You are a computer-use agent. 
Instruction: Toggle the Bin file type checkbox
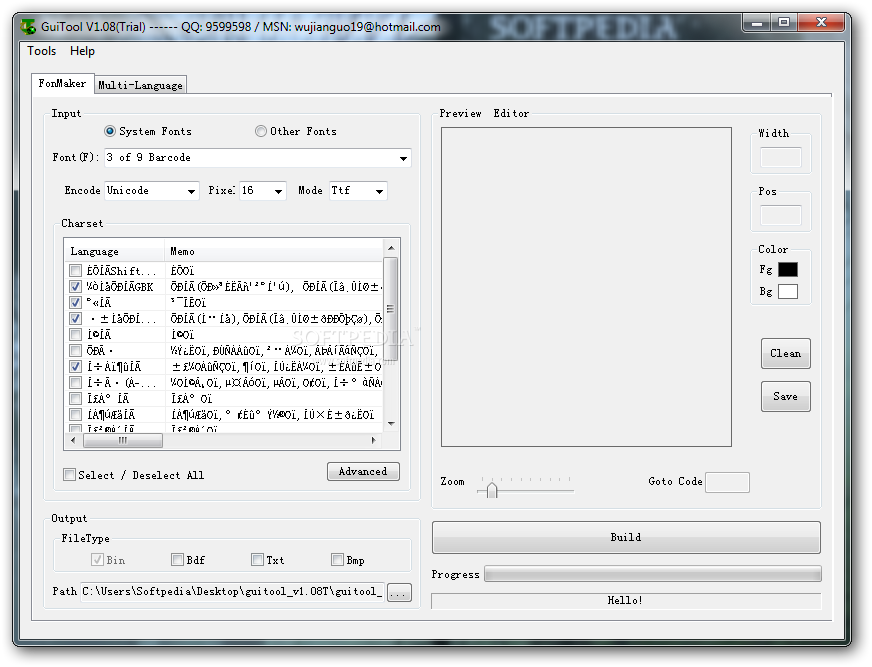coord(97,560)
